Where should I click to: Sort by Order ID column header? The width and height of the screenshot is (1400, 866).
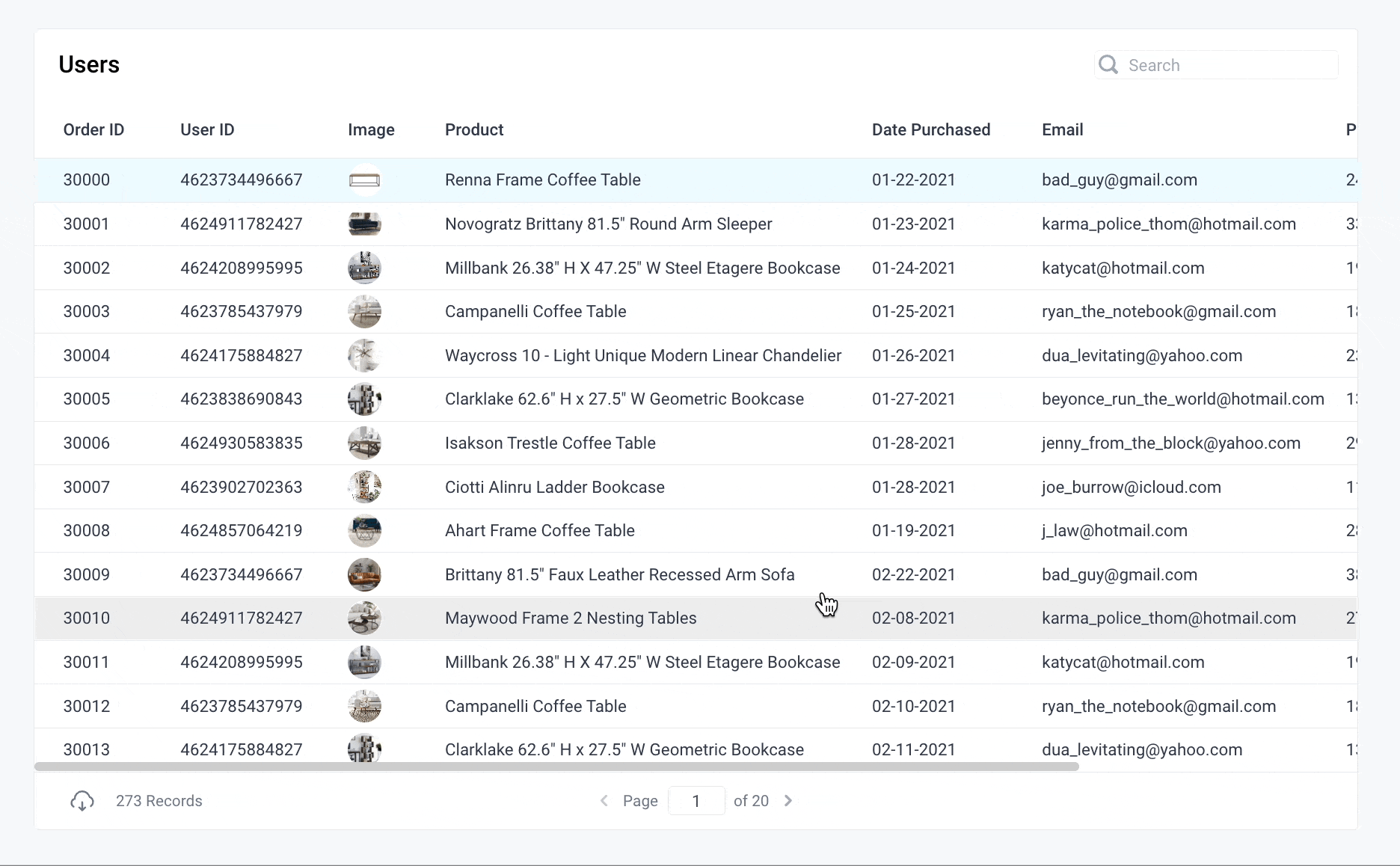coord(93,130)
